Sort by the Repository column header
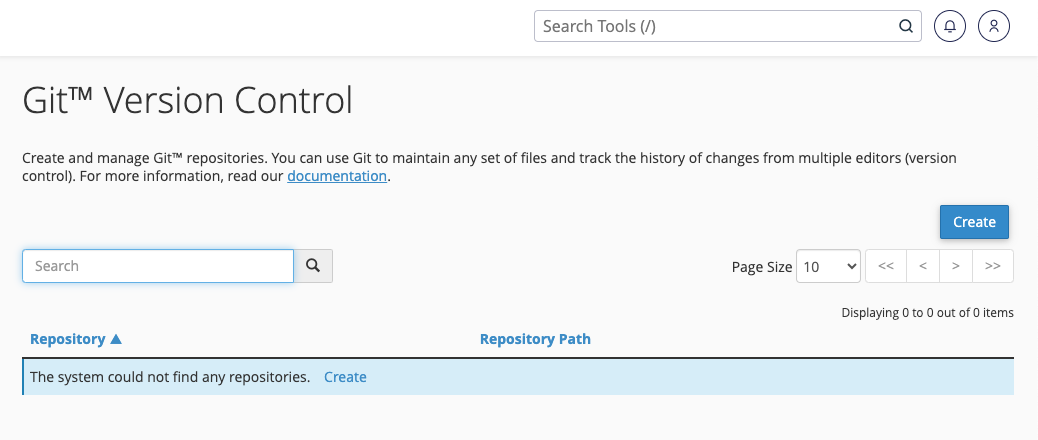 click(68, 339)
